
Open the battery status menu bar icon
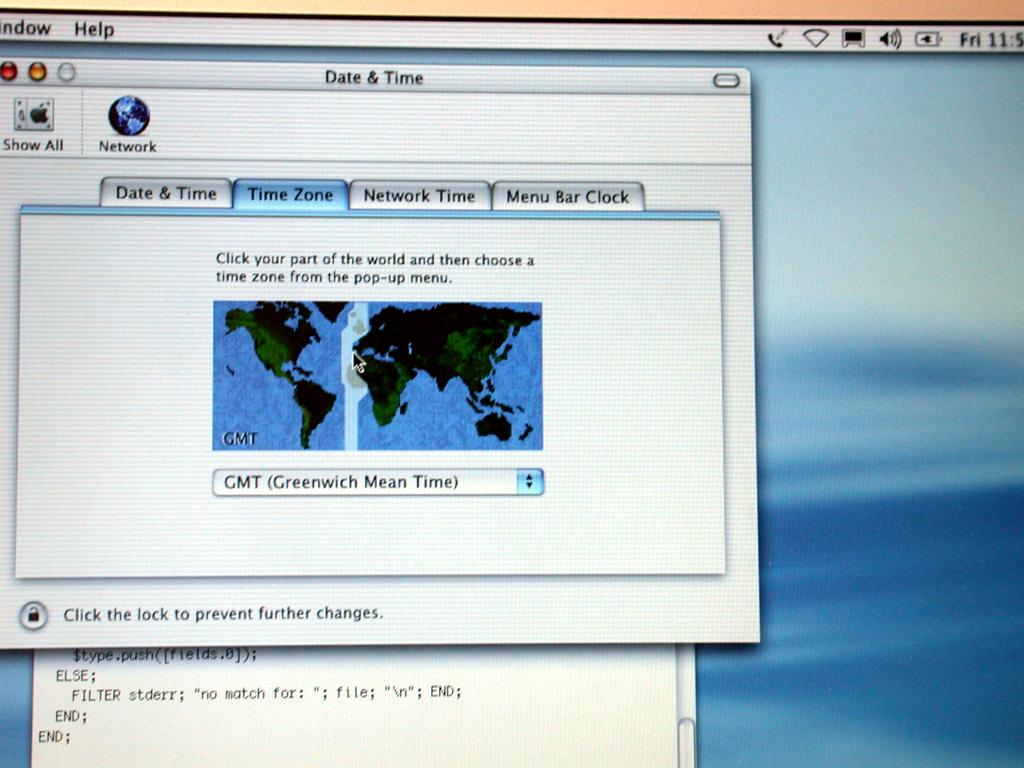(x=928, y=39)
